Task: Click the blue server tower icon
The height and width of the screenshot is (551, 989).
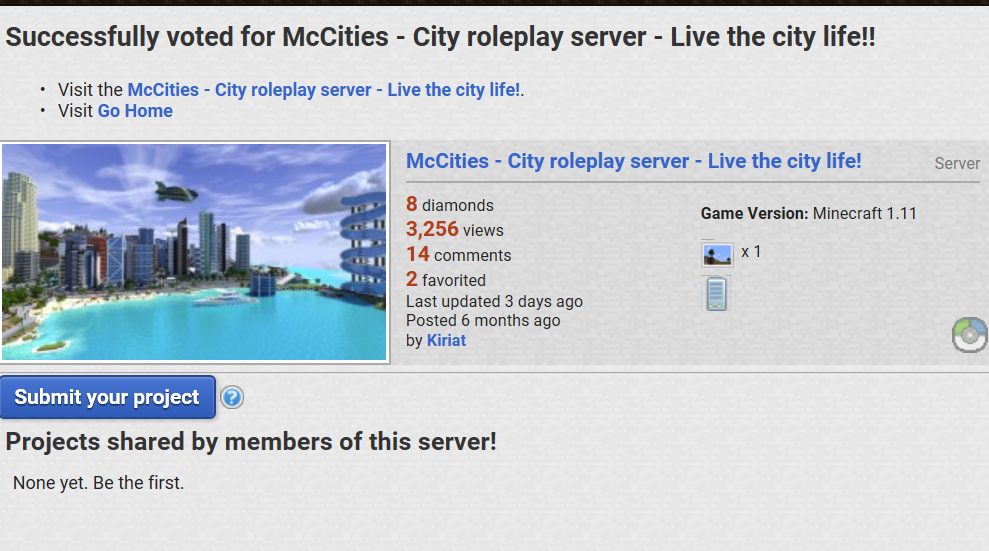Action: [717, 294]
